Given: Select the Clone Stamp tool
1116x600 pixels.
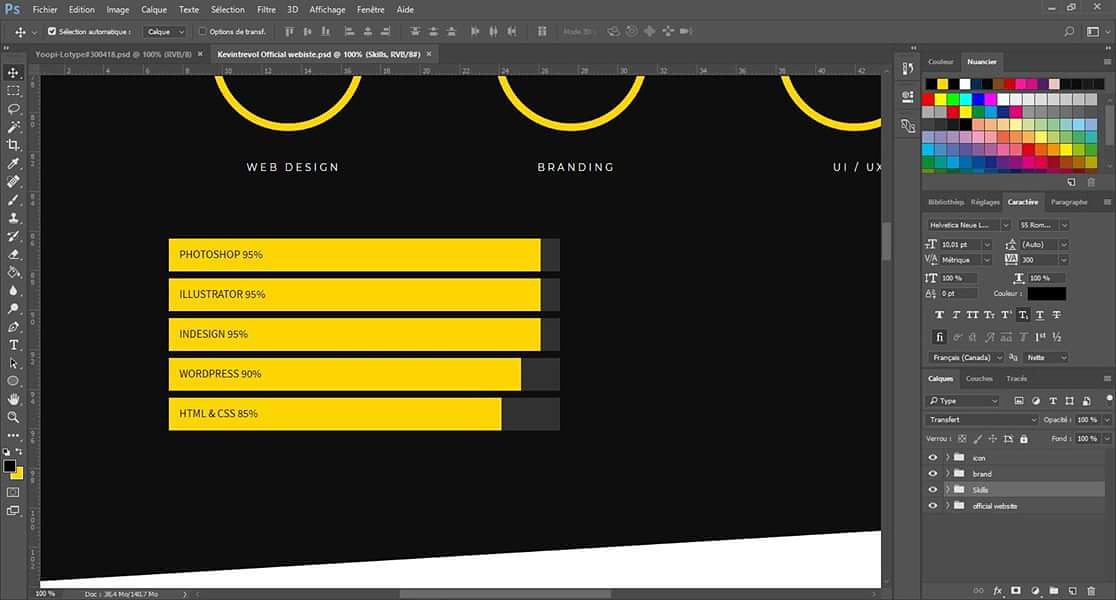Looking at the screenshot, I should coord(14,218).
